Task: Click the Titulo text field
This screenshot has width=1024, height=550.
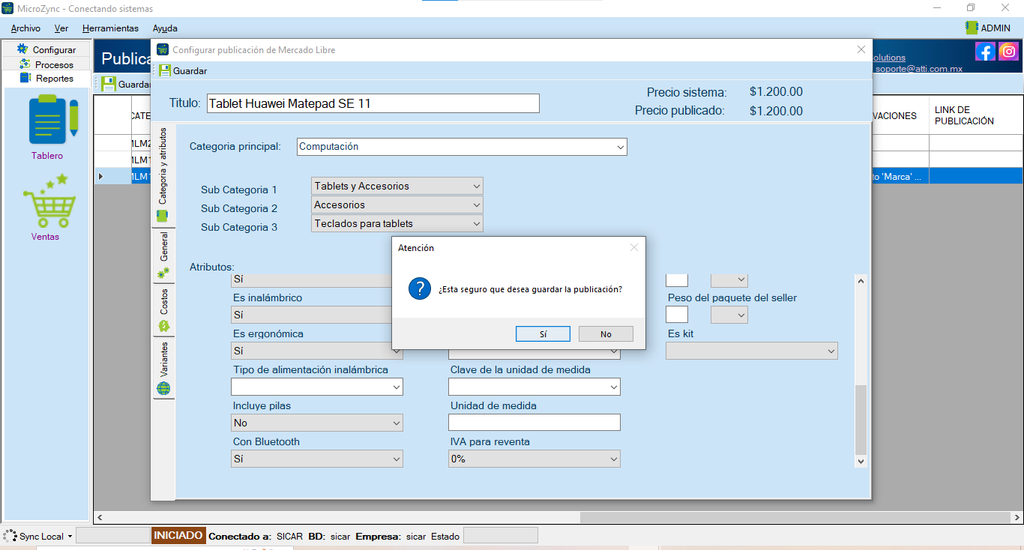Action: point(373,103)
